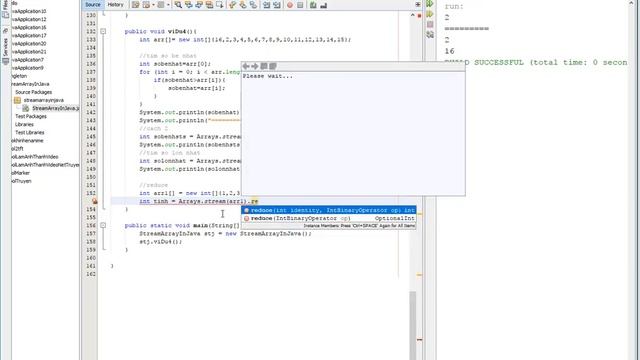Image resolution: width=640 pixels, height=360 pixels.
Task: Select JavaApplication21 project in tree
Action: (29, 52)
